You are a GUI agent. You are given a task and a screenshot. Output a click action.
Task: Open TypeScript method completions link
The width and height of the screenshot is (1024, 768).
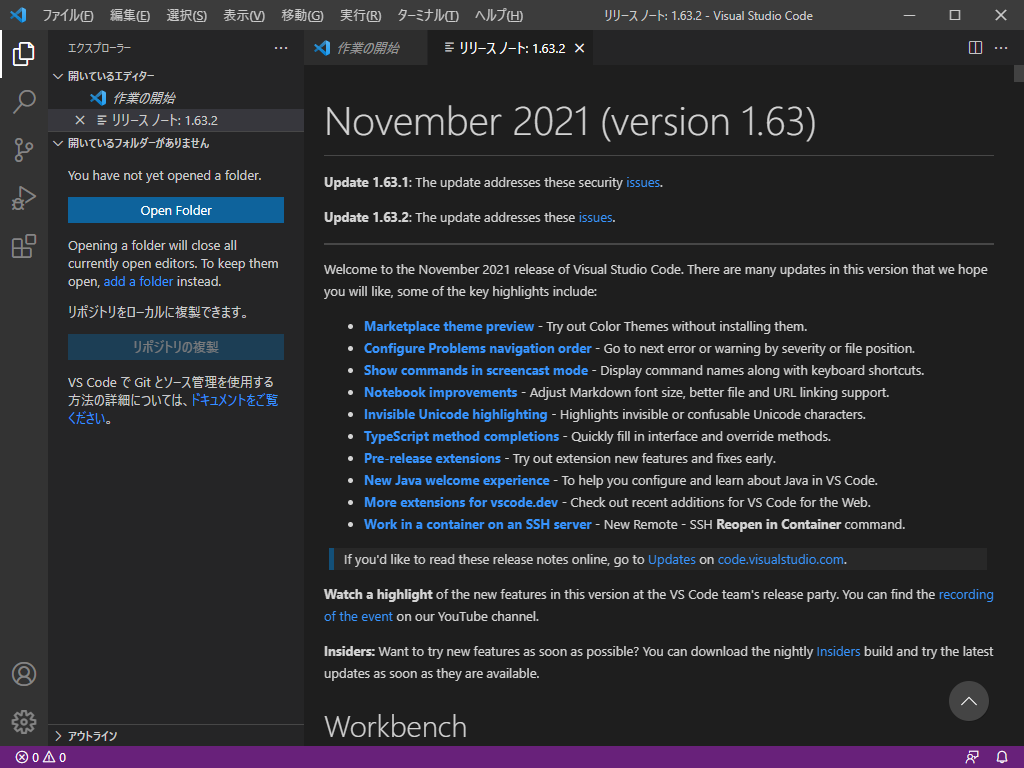(x=461, y=436)
